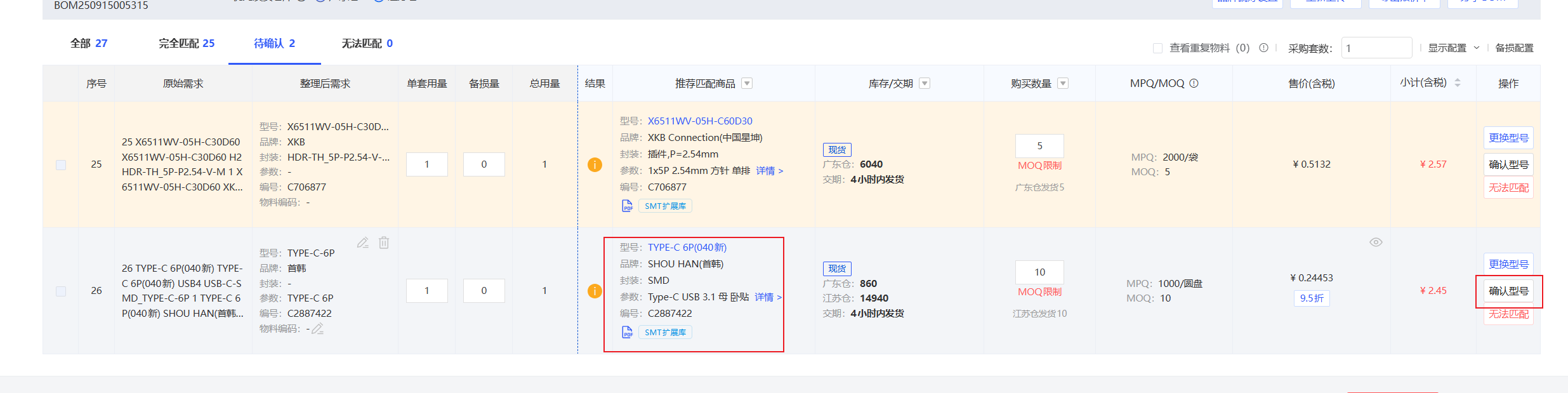This screenshot has width=1568, height=393.
Task: Click 更换型号 button for row 25
Action: [x=1508, y=138]
